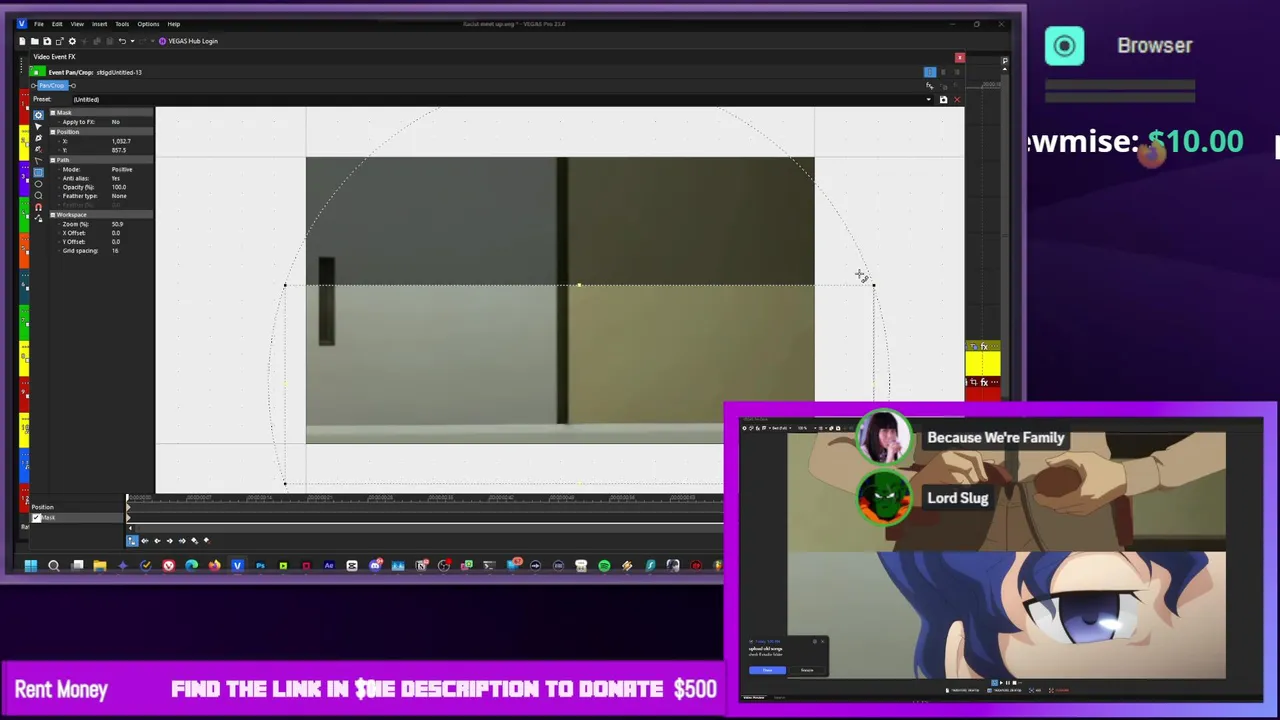
Task: Open taskbar Search icon
Action: (x=54, y=566)
